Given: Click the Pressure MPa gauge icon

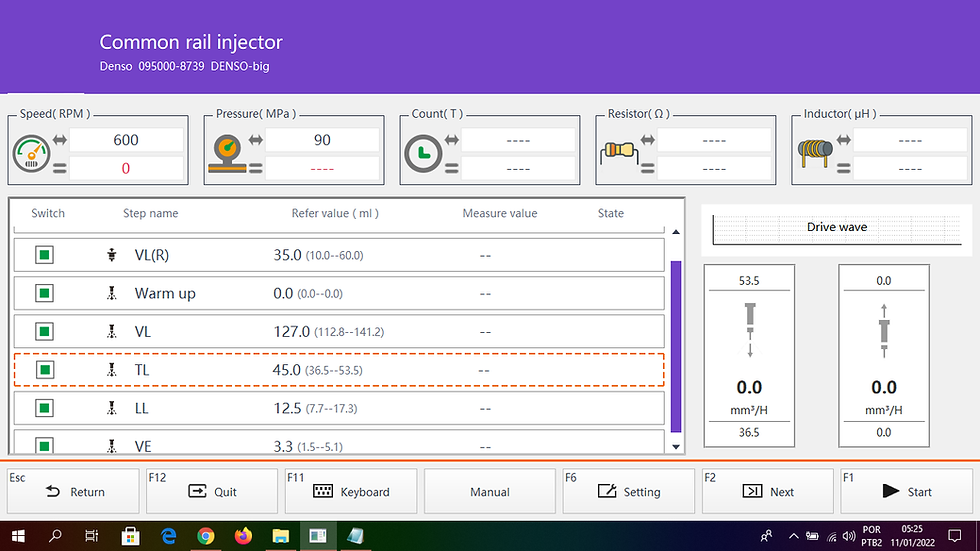Looking at the screenshot, I should click(x=228, y=154).
